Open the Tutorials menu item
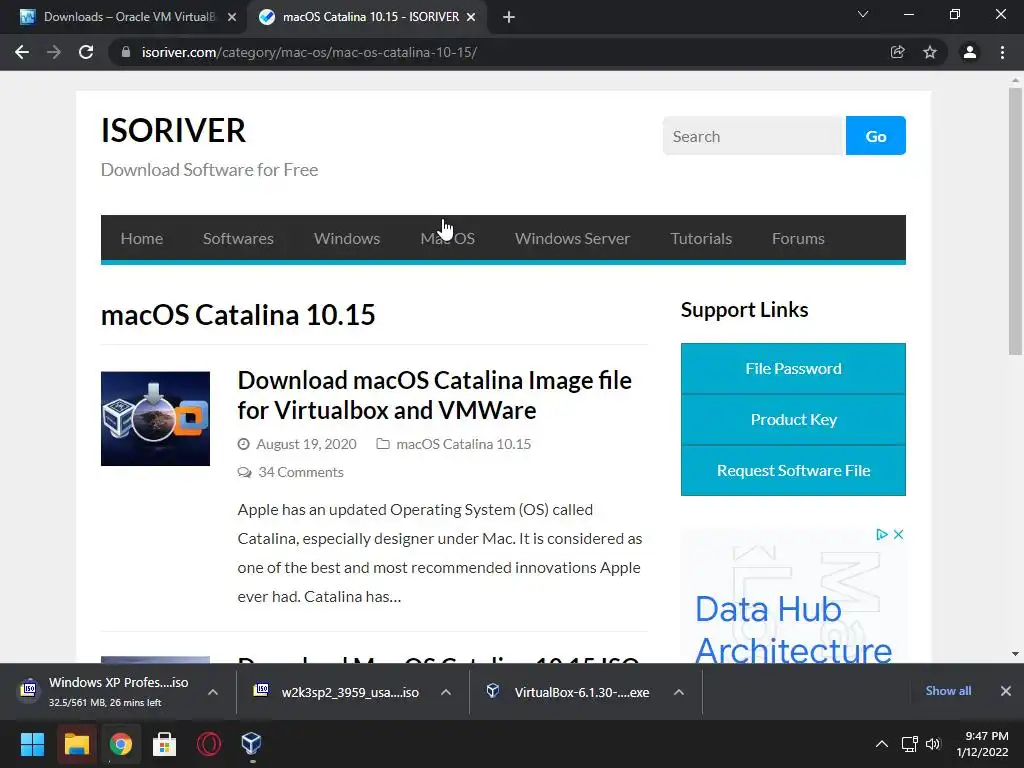 [x=701, y=238]
